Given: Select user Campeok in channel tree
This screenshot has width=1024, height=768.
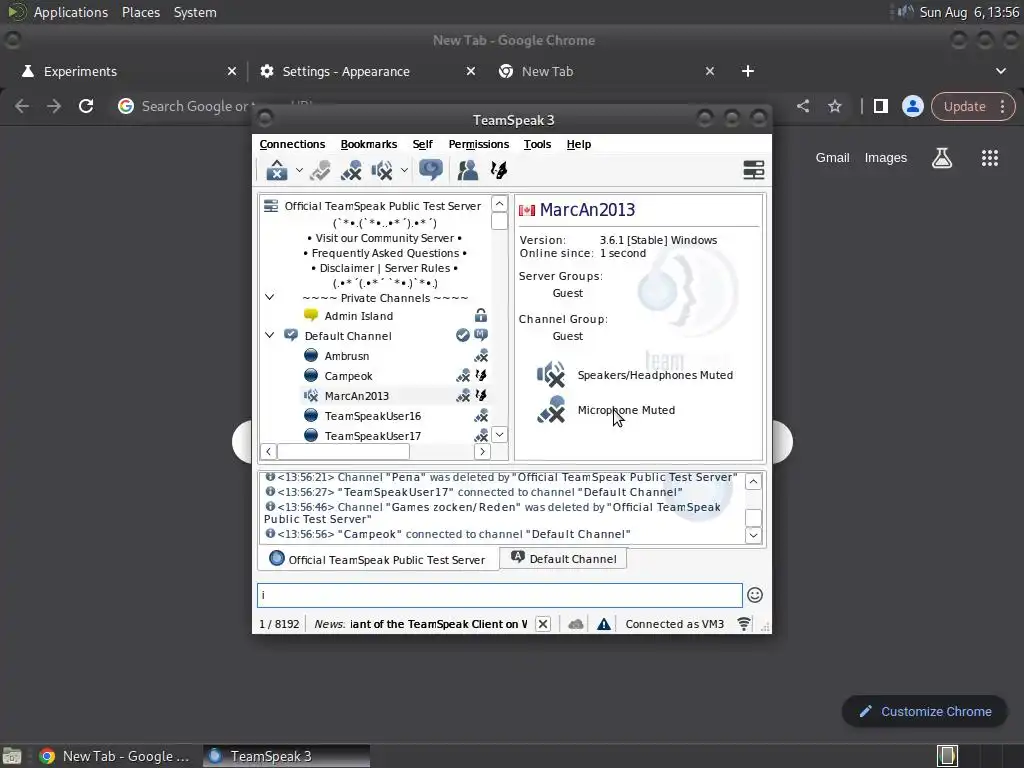Looking at the screenshot, I should (348, 376).
